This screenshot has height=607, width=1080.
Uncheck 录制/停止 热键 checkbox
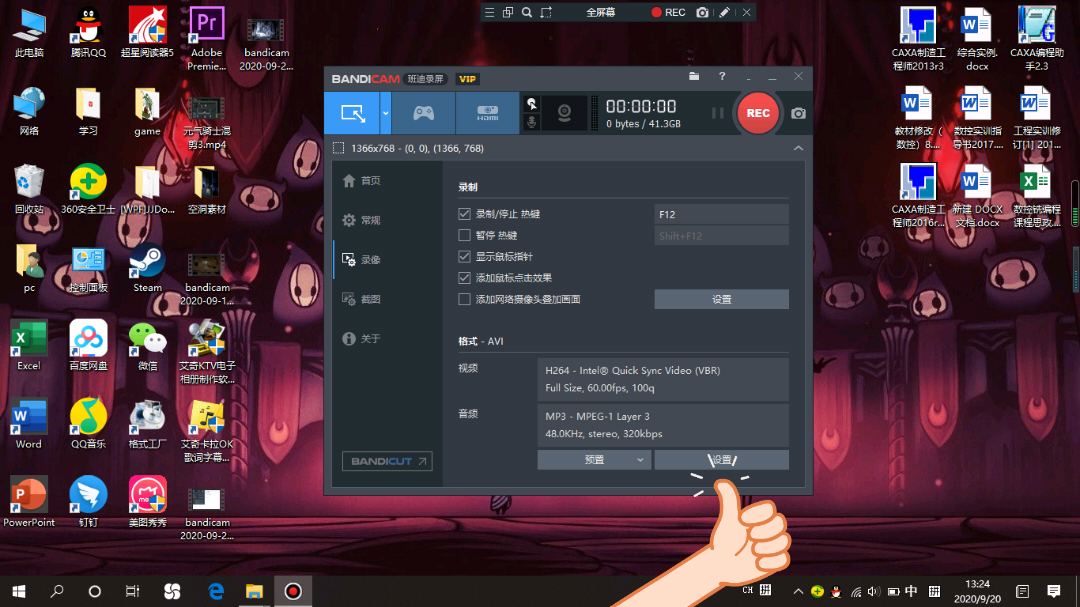pos(464,214)
